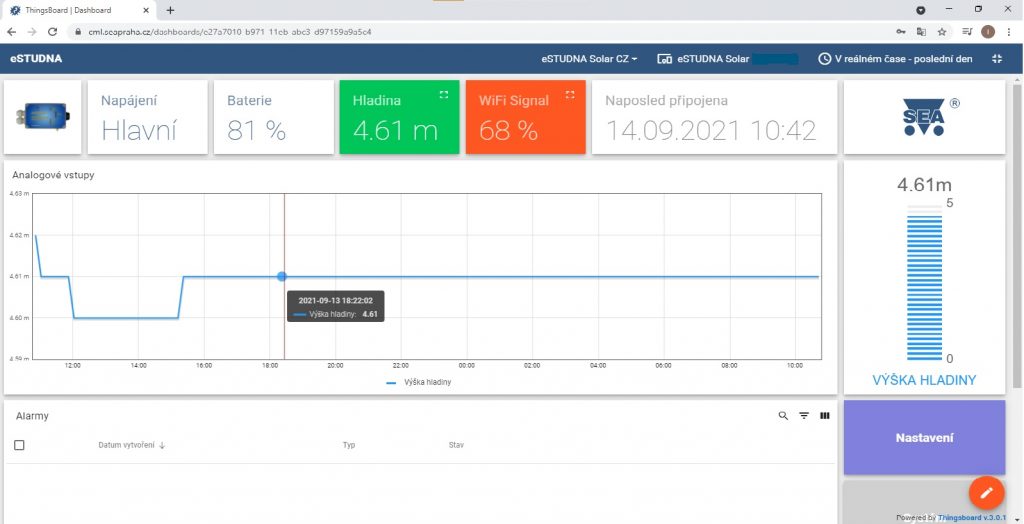Click the browser forward arrow

click(x=31, y=31)
